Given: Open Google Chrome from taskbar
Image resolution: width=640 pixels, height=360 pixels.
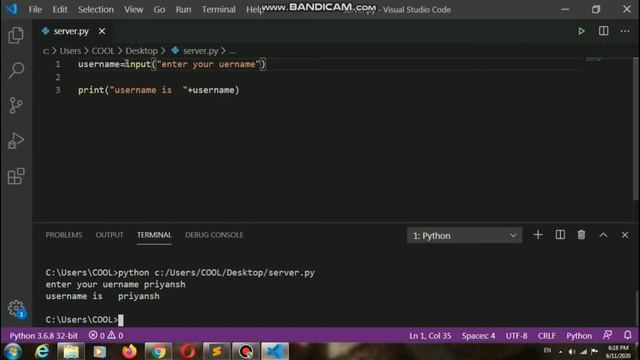Looking at the screenshot, I should pyautogui.click(x=158, y=351).
